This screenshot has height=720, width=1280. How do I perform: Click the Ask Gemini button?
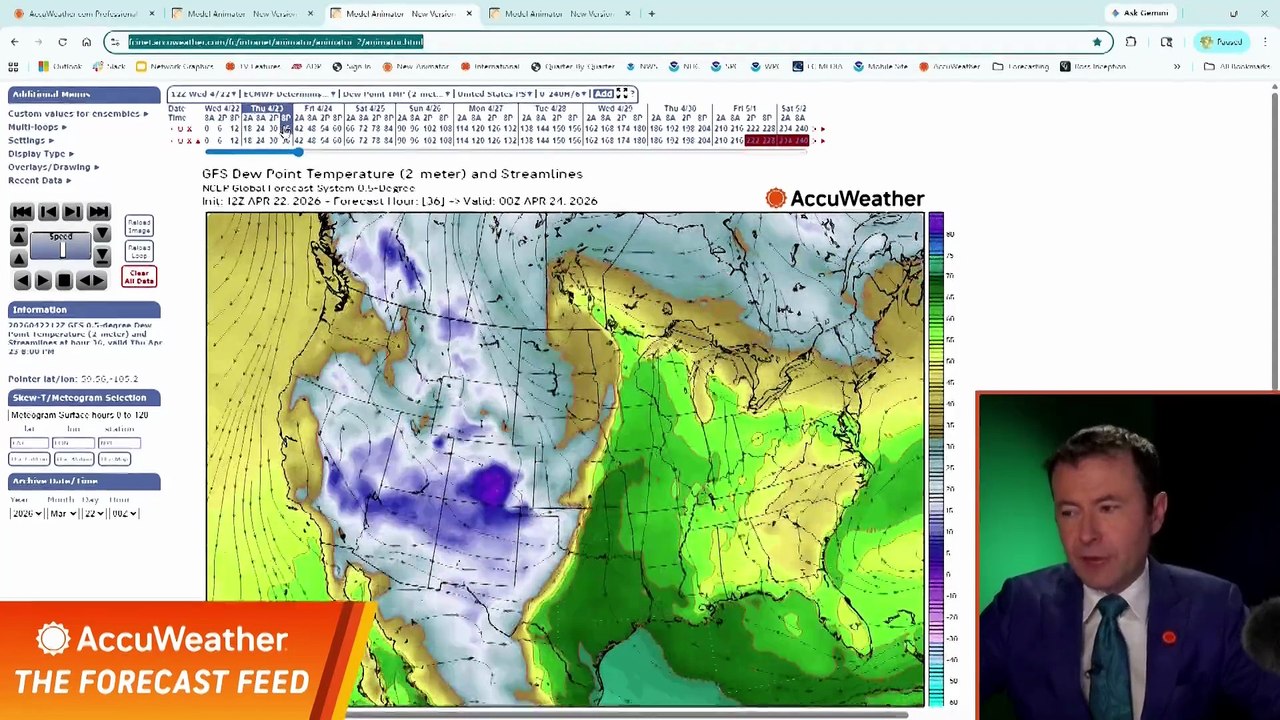[1139, 14]
